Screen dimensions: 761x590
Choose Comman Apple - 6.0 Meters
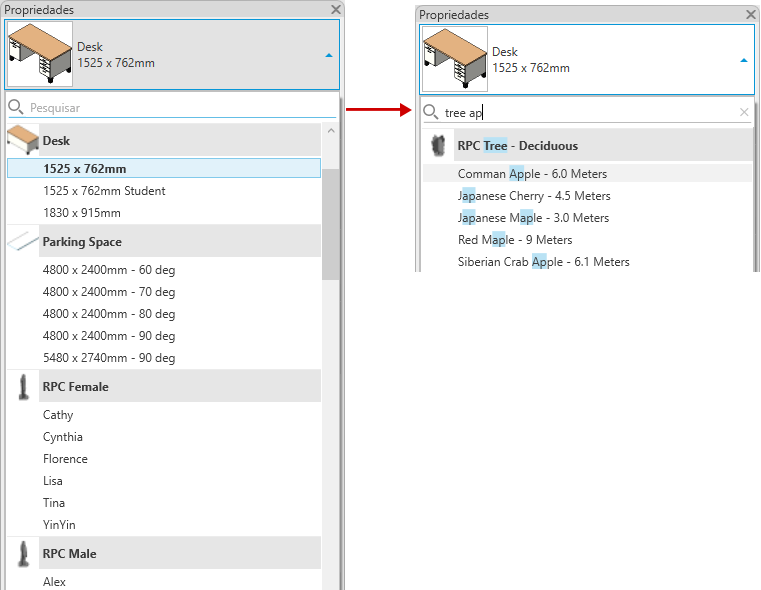click(587, 174)
